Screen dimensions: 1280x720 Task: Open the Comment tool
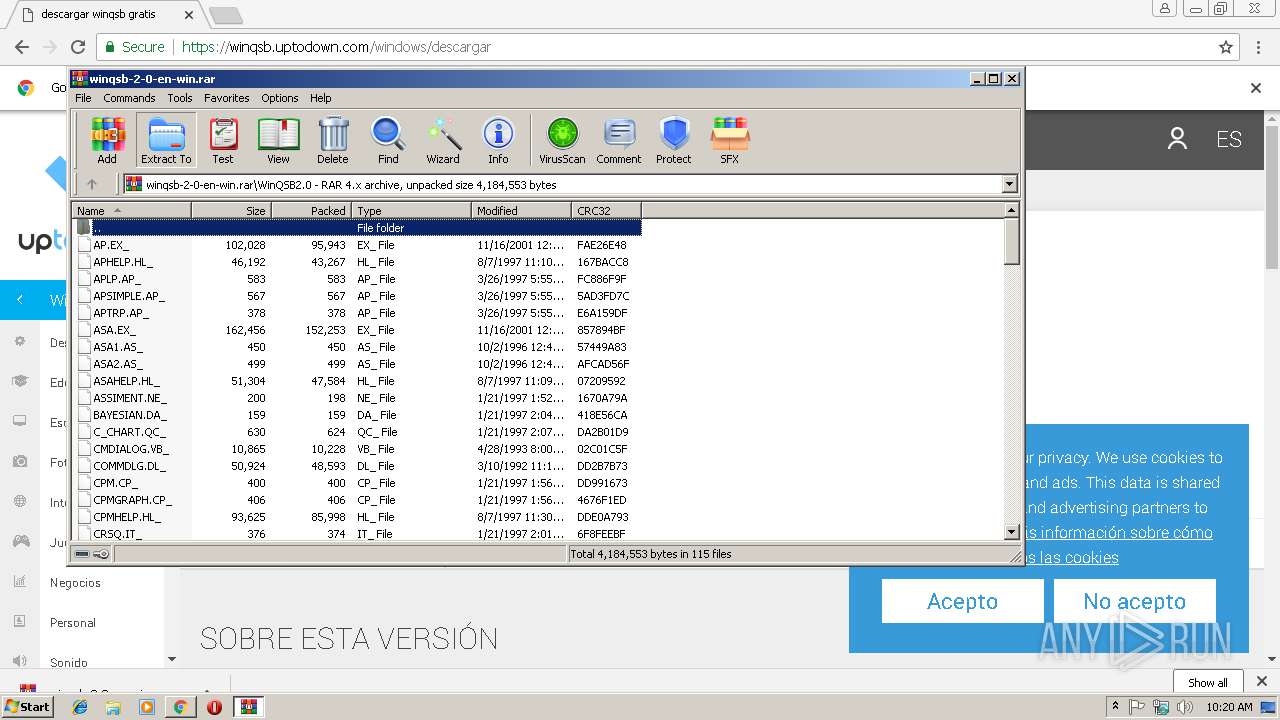(x=619, y=140)
